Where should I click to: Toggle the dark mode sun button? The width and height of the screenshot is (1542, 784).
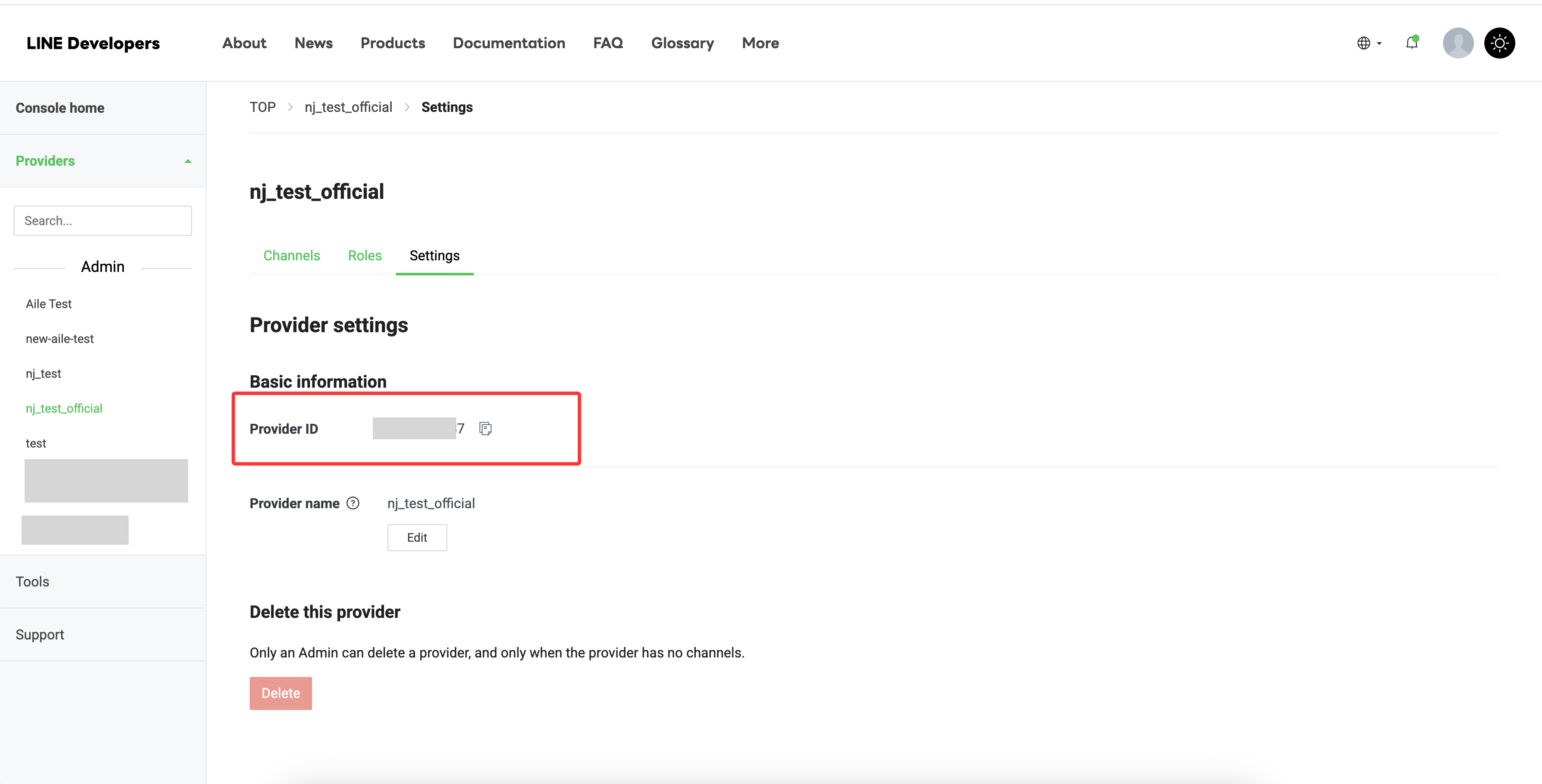[1499, 43]
